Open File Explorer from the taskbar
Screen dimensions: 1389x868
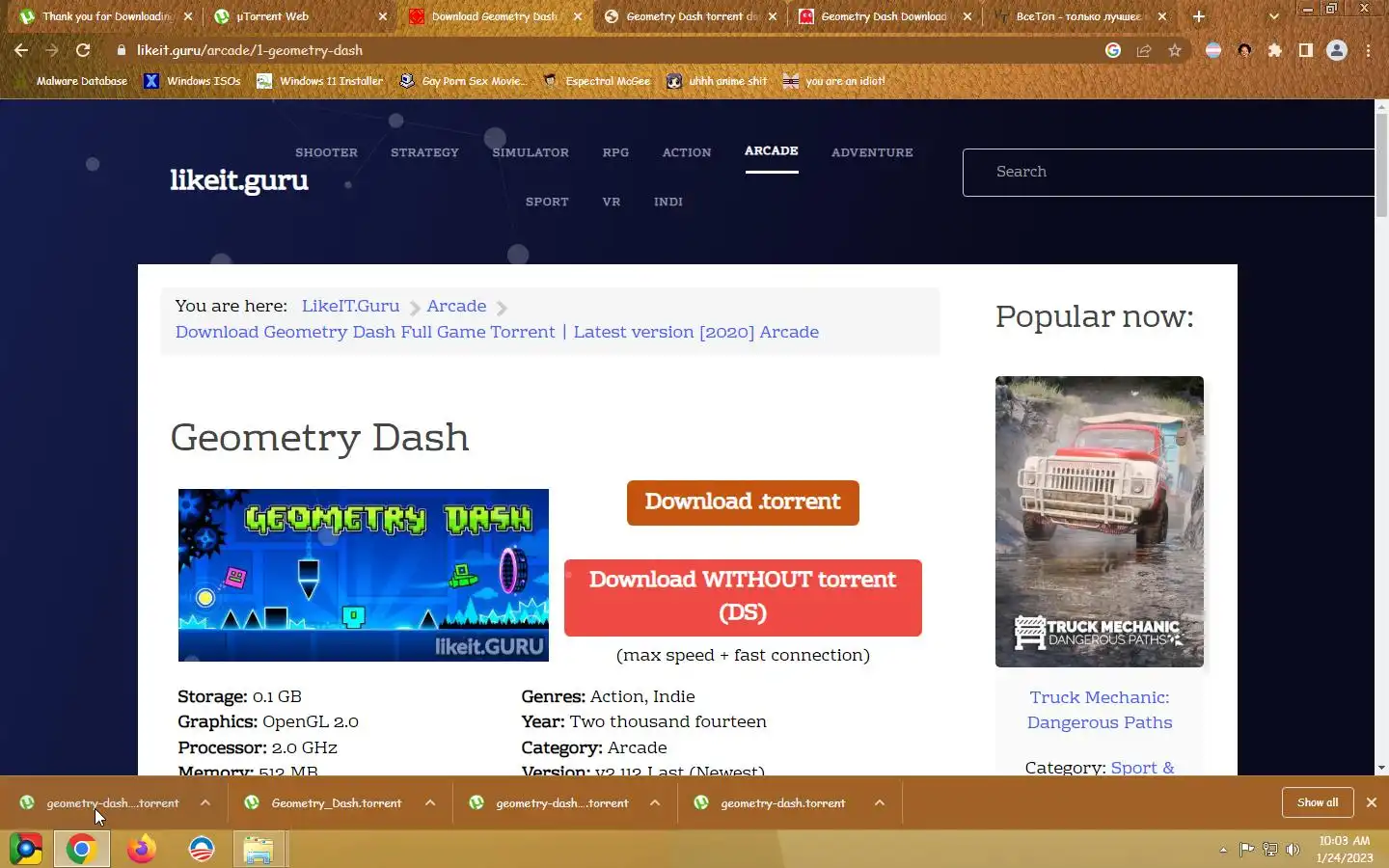(259, 849)
